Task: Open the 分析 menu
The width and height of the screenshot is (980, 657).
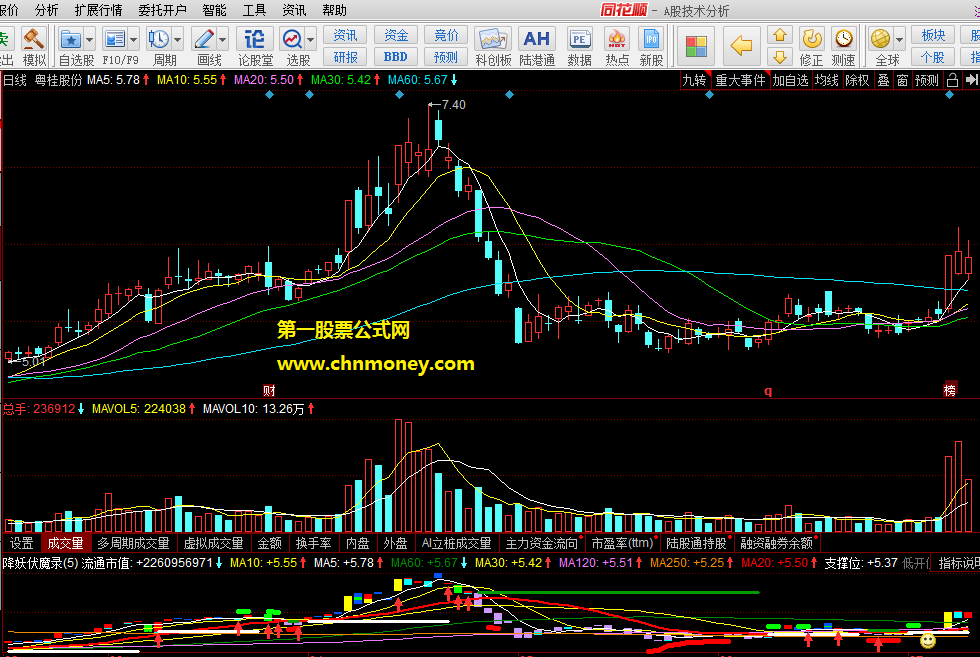Action: pos(46,10)
